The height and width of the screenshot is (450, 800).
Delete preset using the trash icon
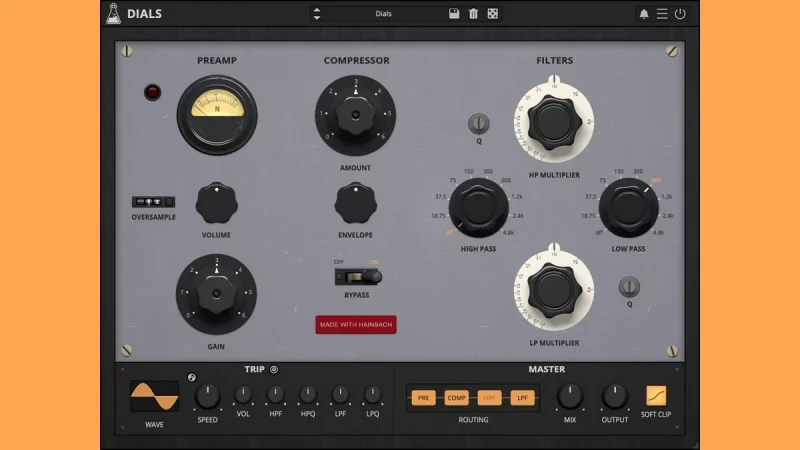(473, 14)
